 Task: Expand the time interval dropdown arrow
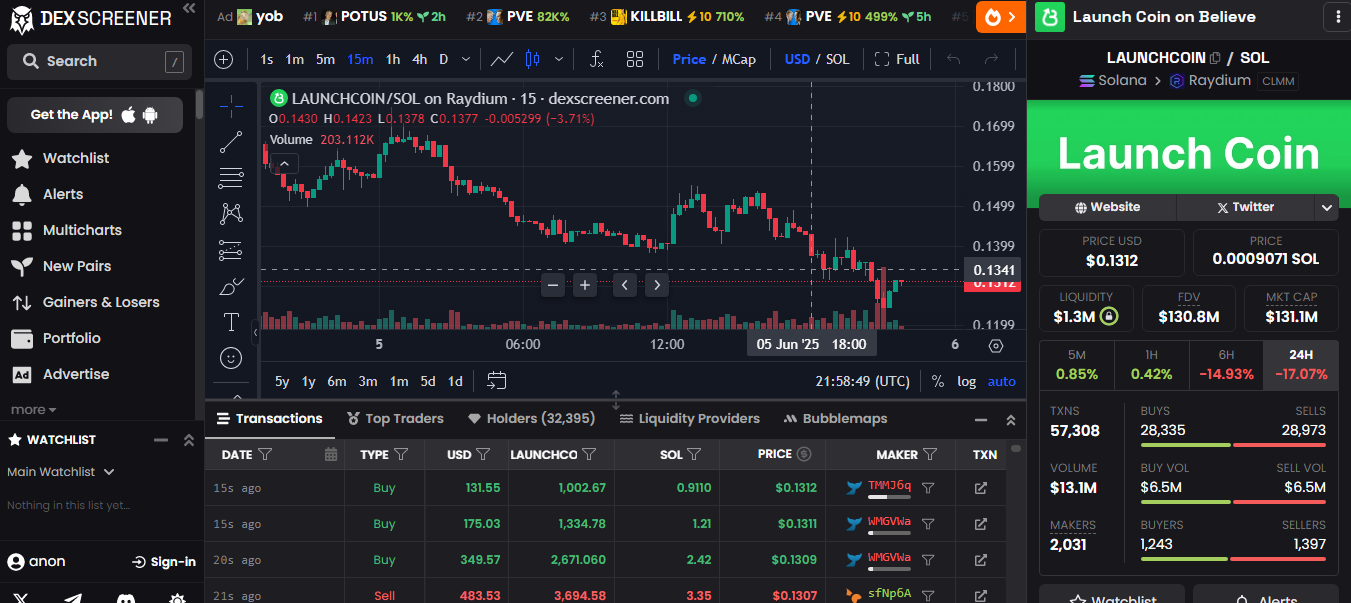(465, 59)
